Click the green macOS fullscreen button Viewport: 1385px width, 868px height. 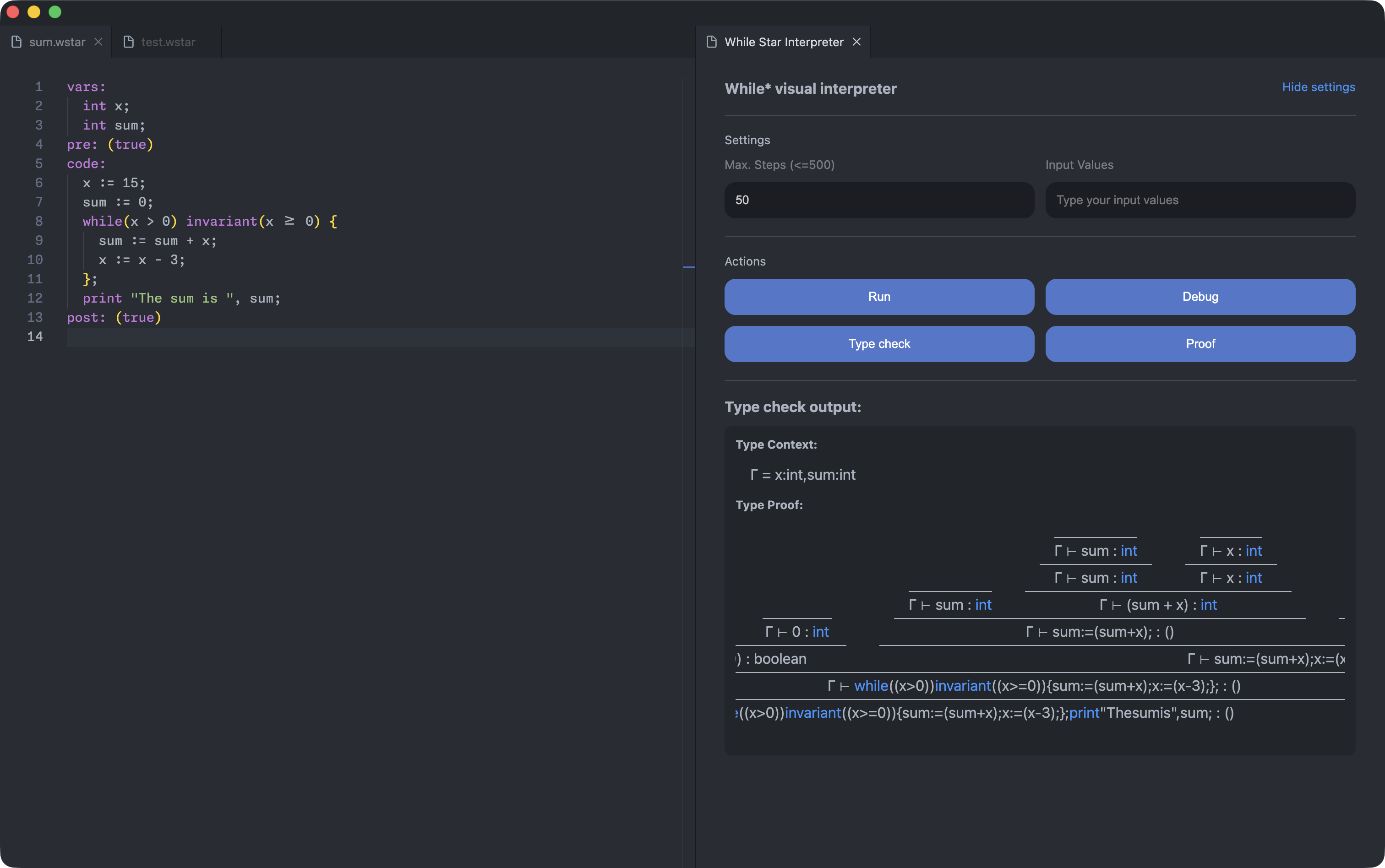(x=55, y=12)
